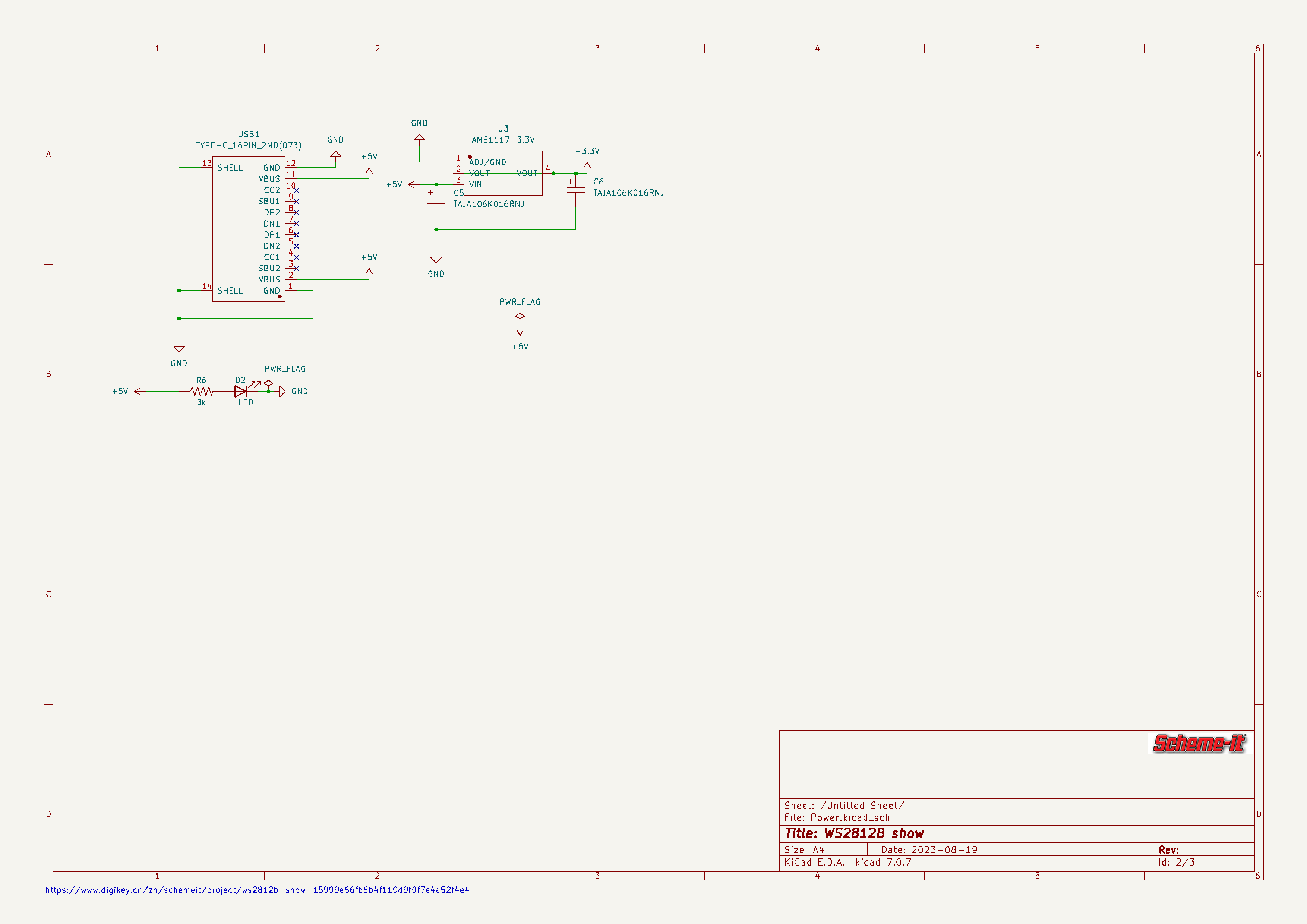Select the GND symbol beneath USB1 shell wire

pyautogui.click(x=179, y=349)
